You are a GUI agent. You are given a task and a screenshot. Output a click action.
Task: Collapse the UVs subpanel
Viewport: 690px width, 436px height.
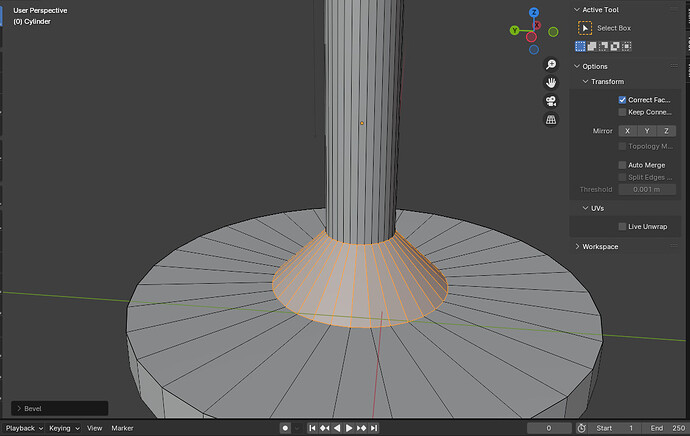coord(586,209)
